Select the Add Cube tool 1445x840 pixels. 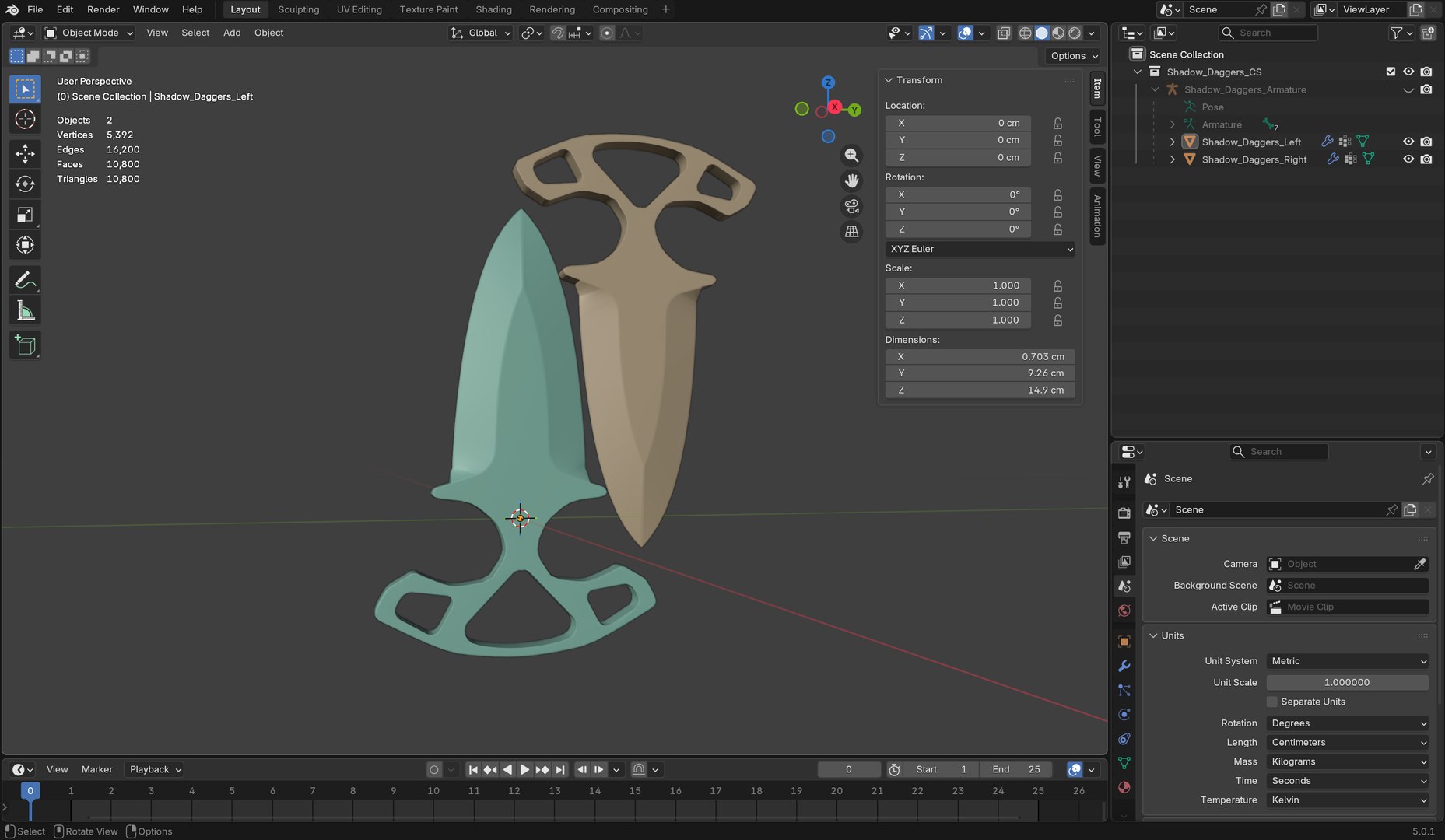click(25, 345)
